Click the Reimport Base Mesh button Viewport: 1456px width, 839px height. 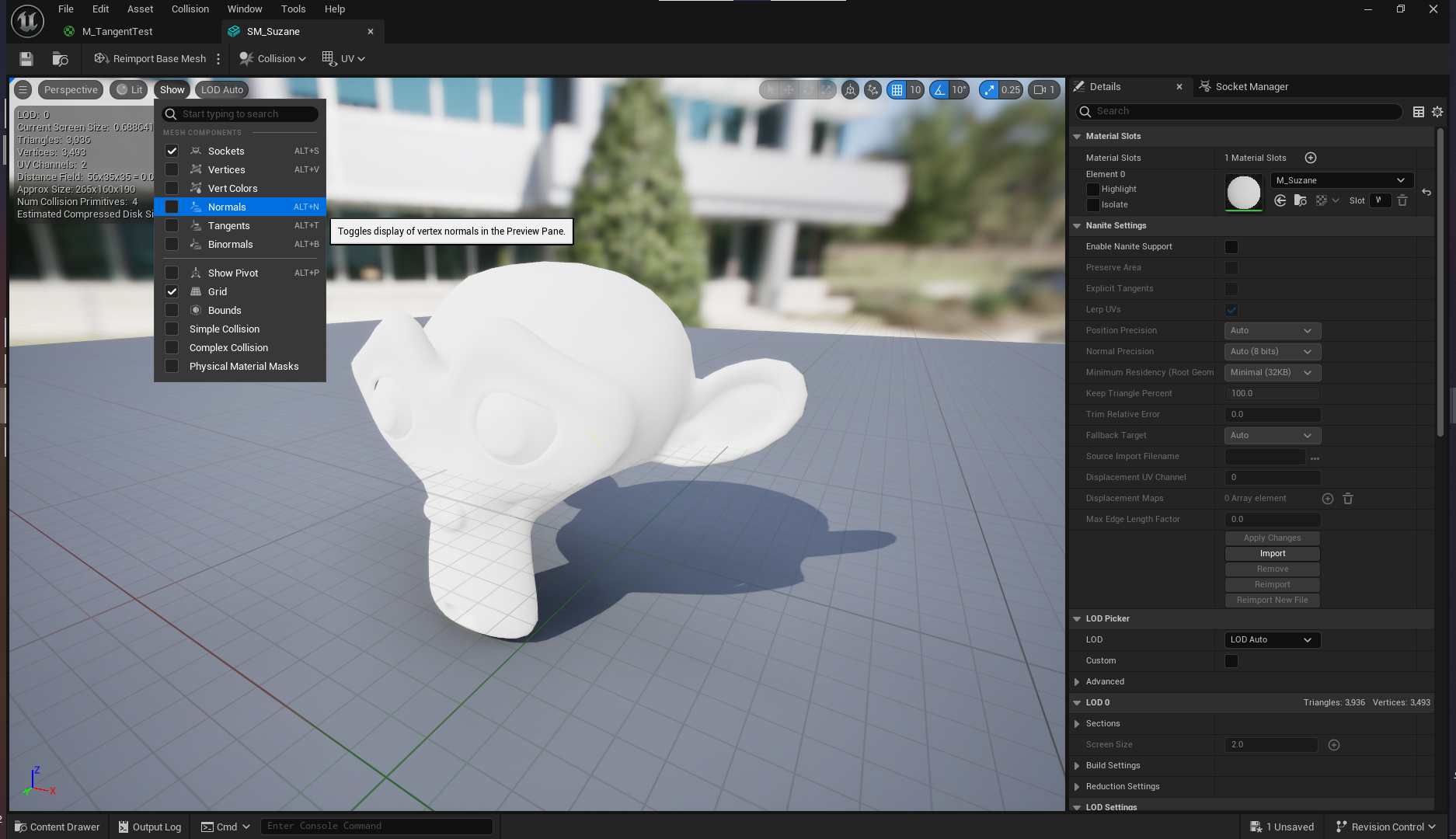(150, 59)
